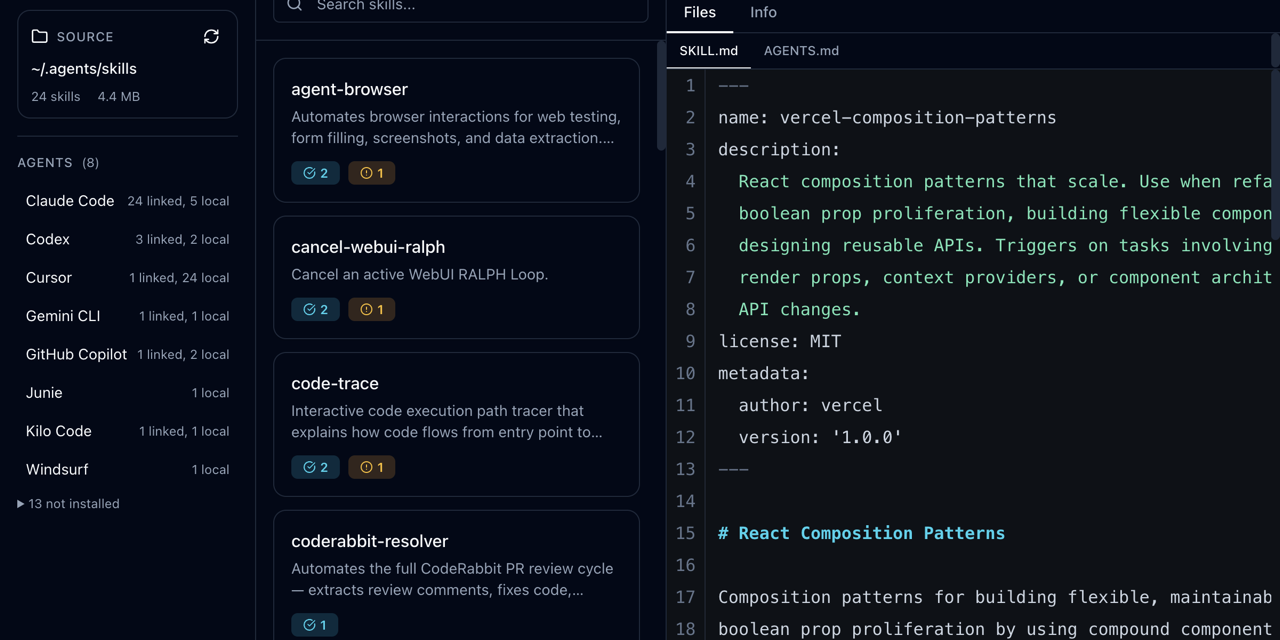Open the SKILL.md file tab
Image resolution: width=1280 pixels, height=640 pixels.
point(709,50)
